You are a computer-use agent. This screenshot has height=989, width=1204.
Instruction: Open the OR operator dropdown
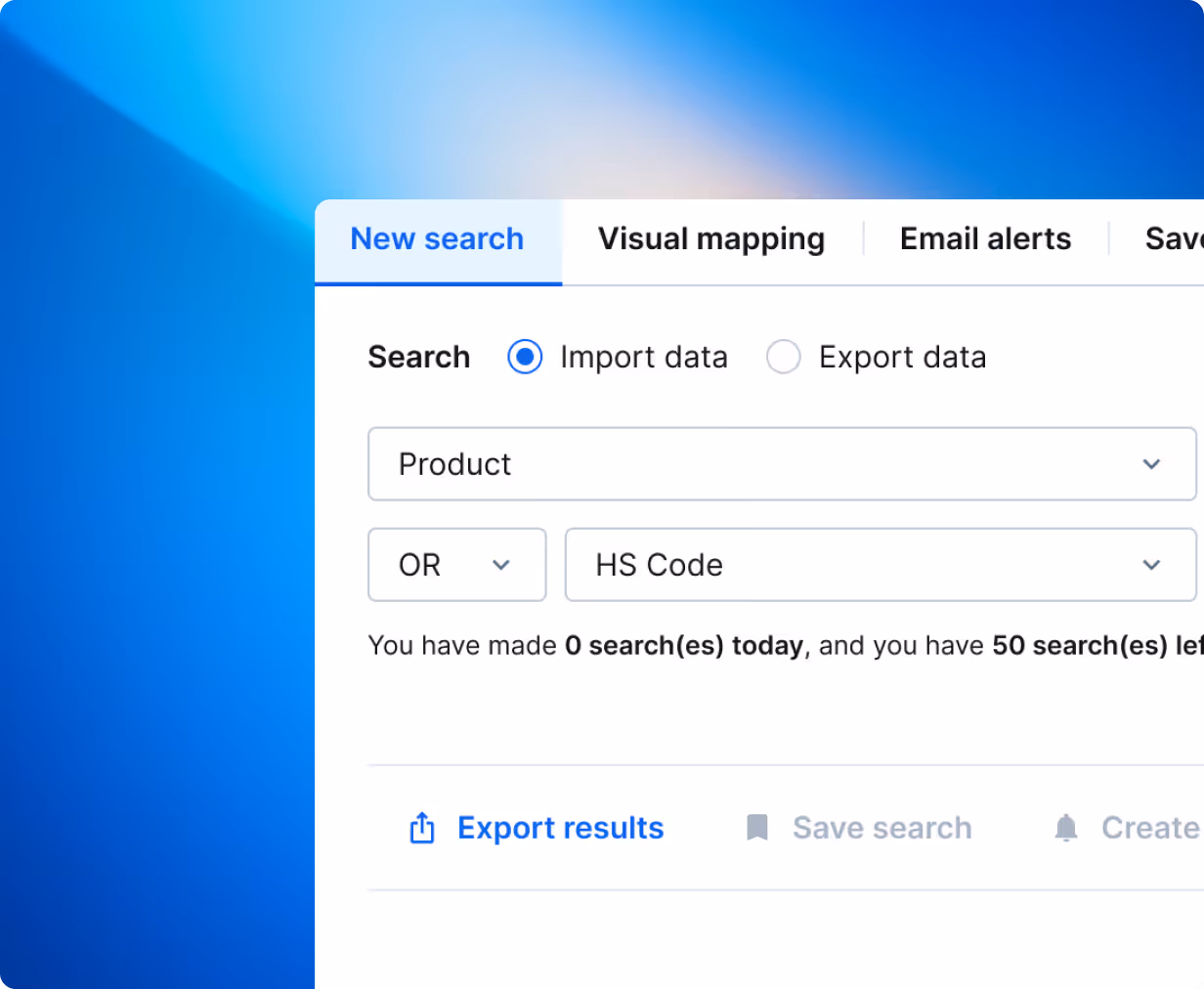(x=456, y=565)
